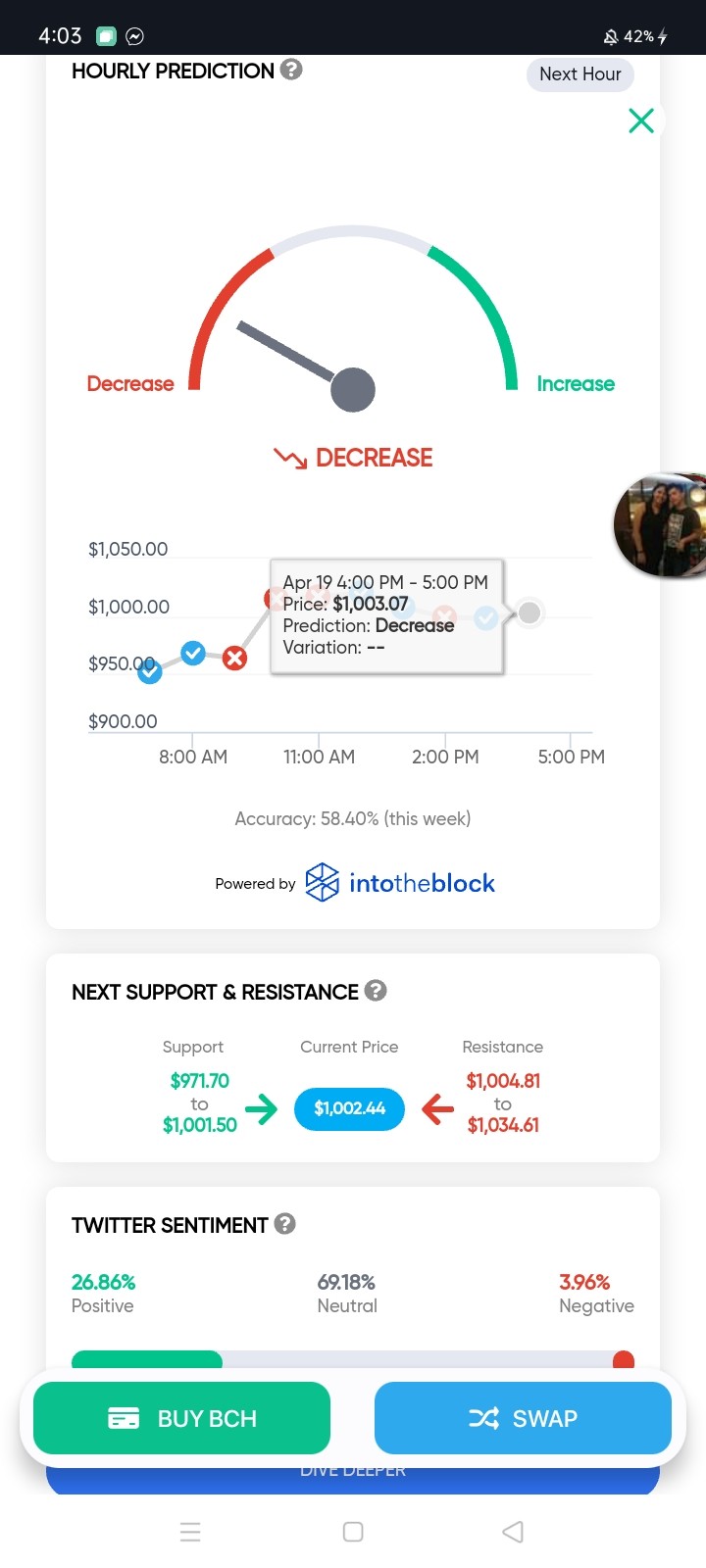Screen dimensions: 706x1568
Task: Select the Next Hour pill
Action: coord(580,74)
